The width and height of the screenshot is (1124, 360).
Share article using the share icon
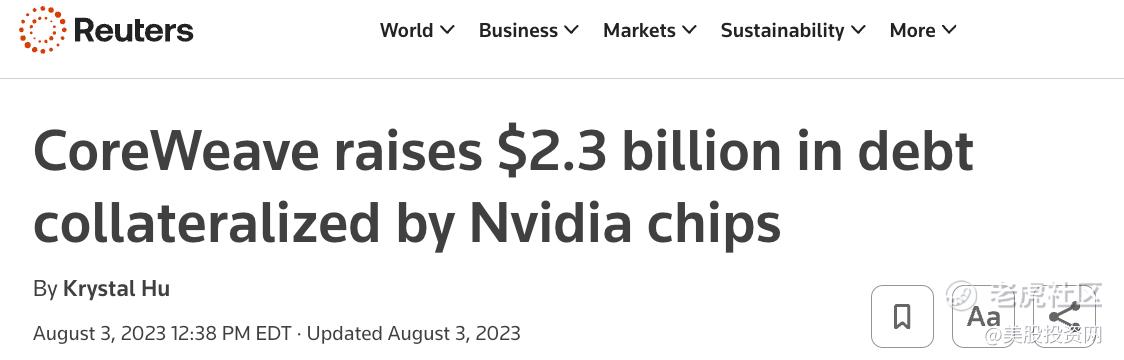pos(1064,316)
